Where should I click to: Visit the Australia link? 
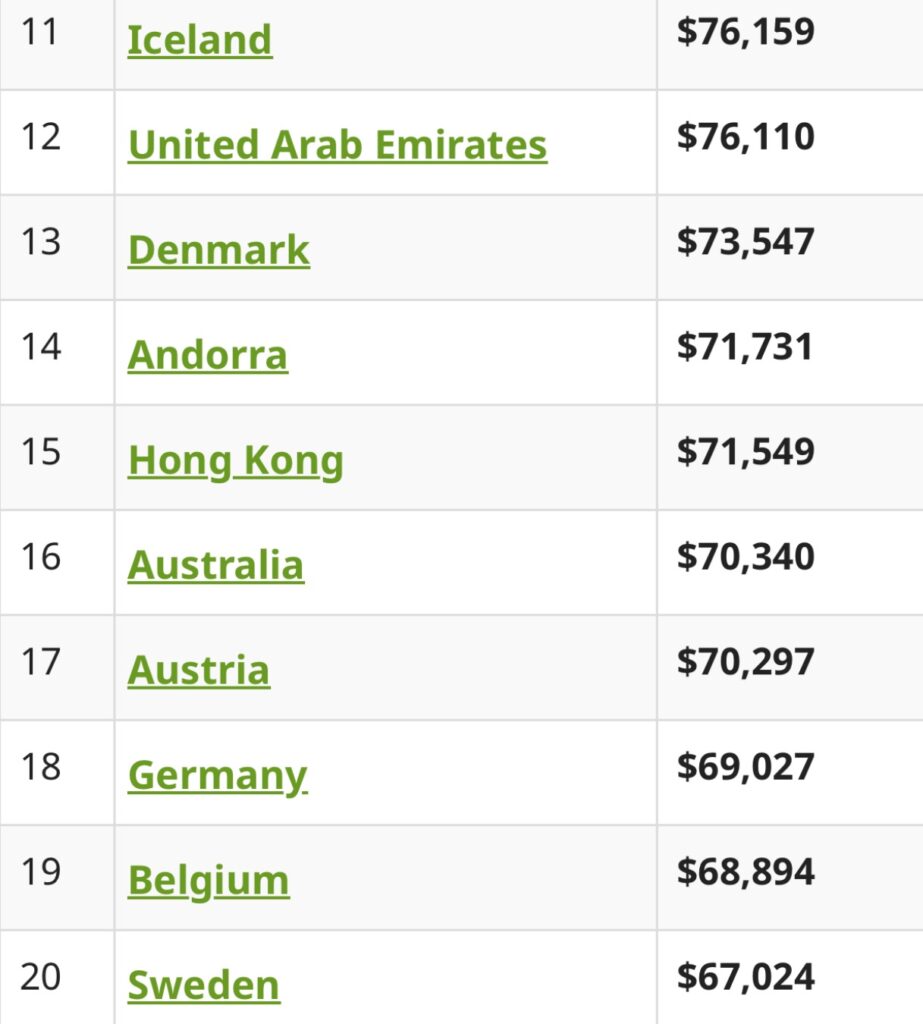216,566
